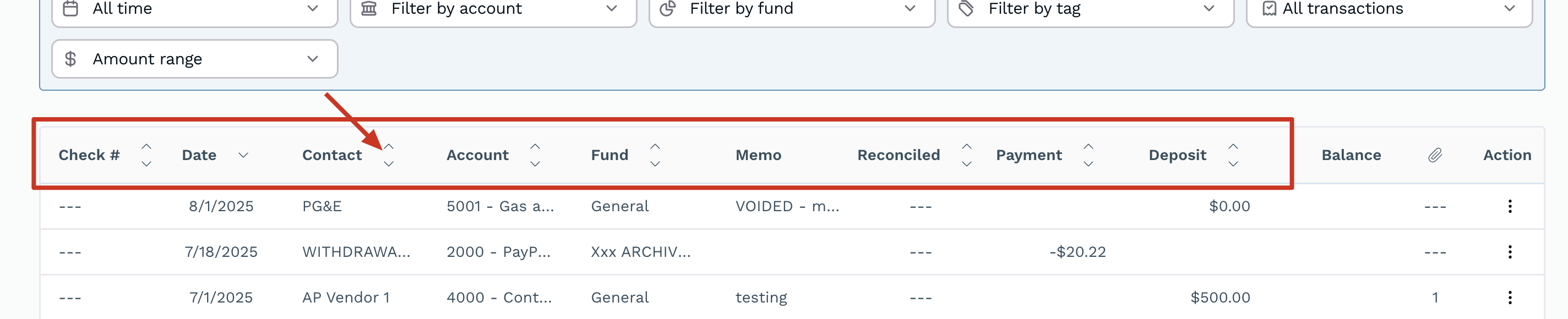Open the All transactions dropdown
This screenshot has height=319, width=1568.
(x=1389, y=9)
